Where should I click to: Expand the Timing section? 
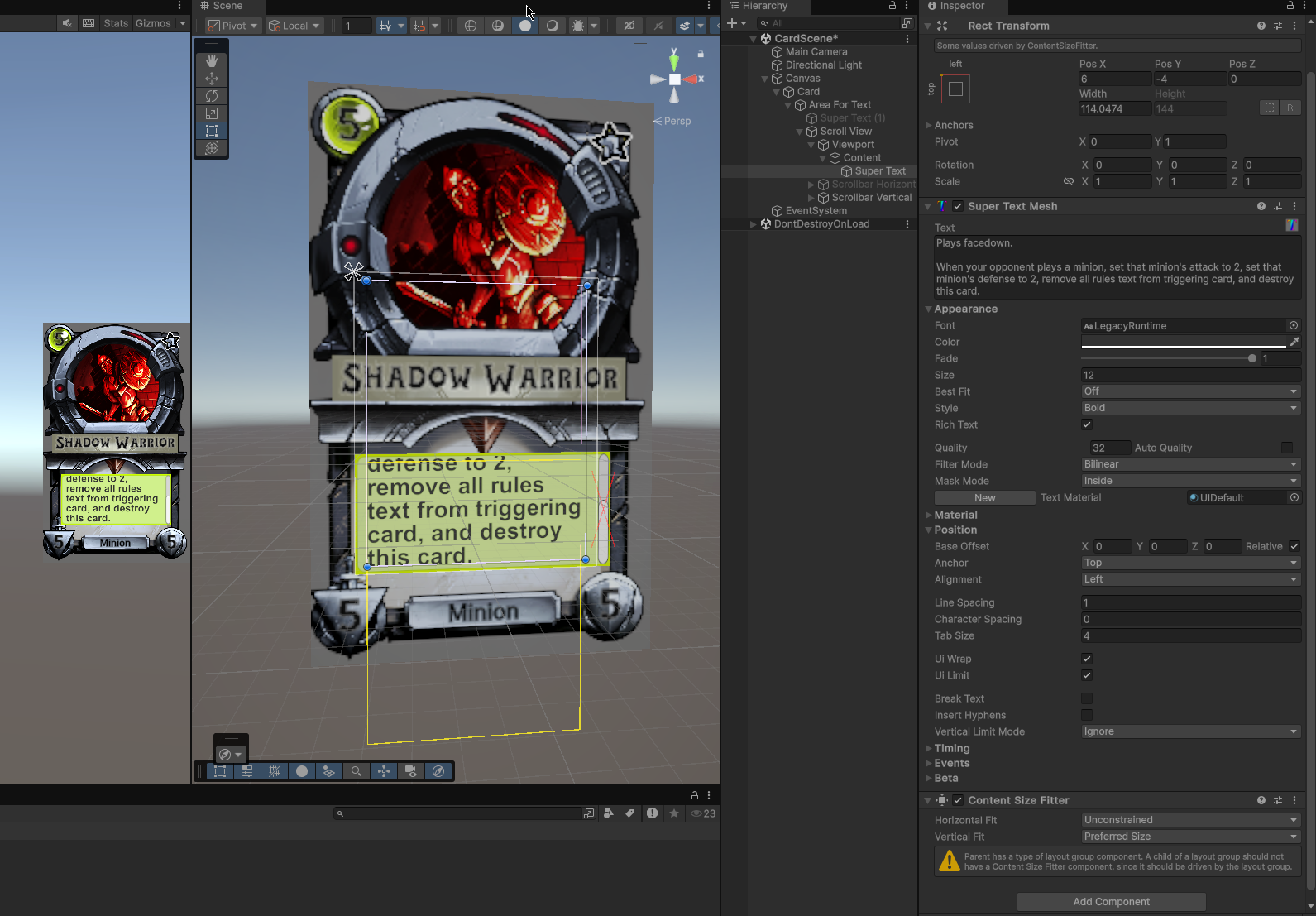[x=951, y=748]
